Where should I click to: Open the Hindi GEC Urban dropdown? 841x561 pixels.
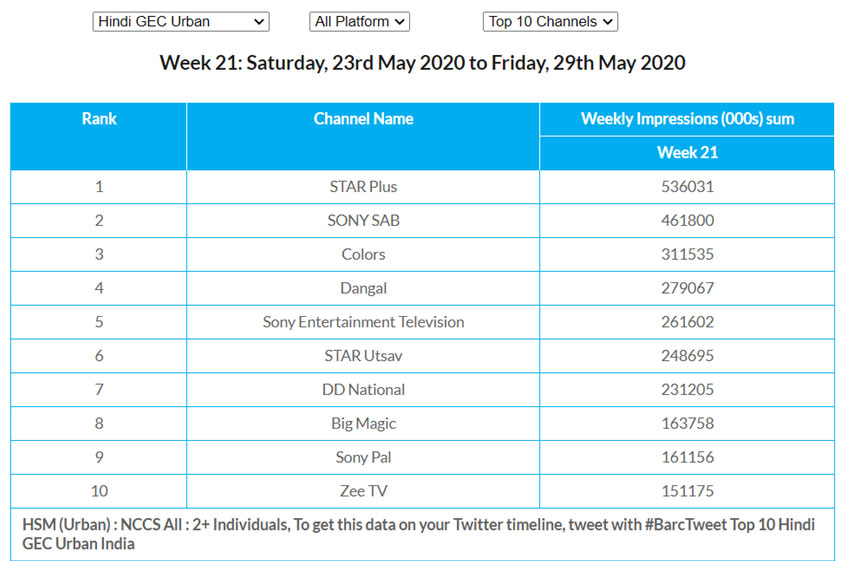coord(181,21)
